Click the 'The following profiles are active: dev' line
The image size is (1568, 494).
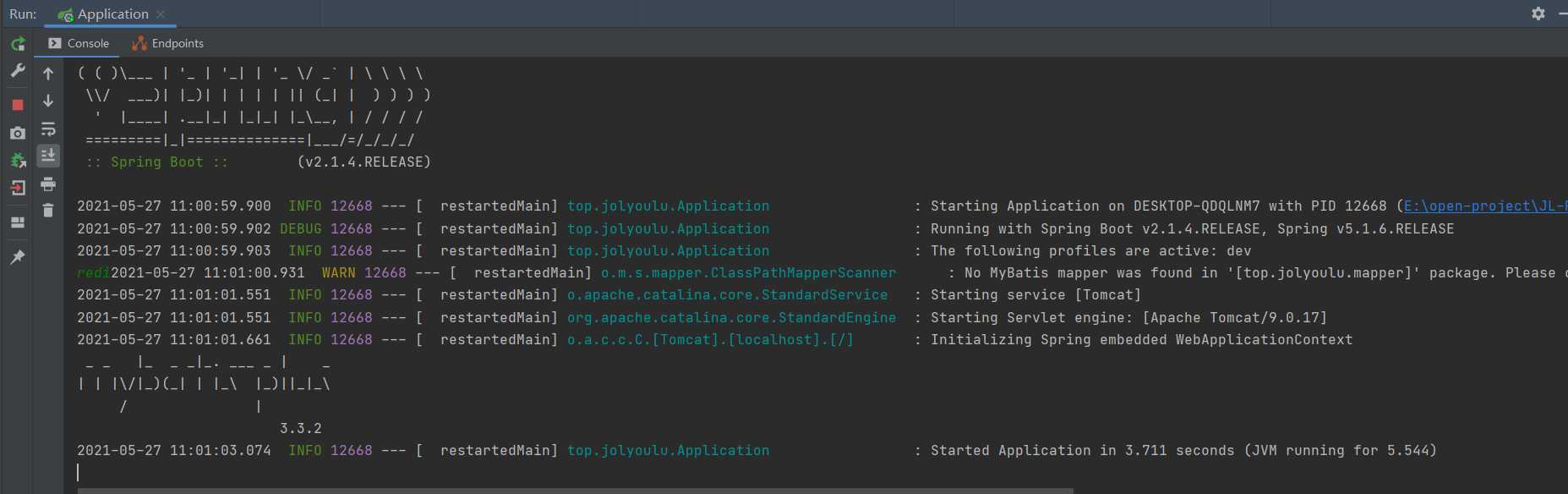(x=1091, y=251)
